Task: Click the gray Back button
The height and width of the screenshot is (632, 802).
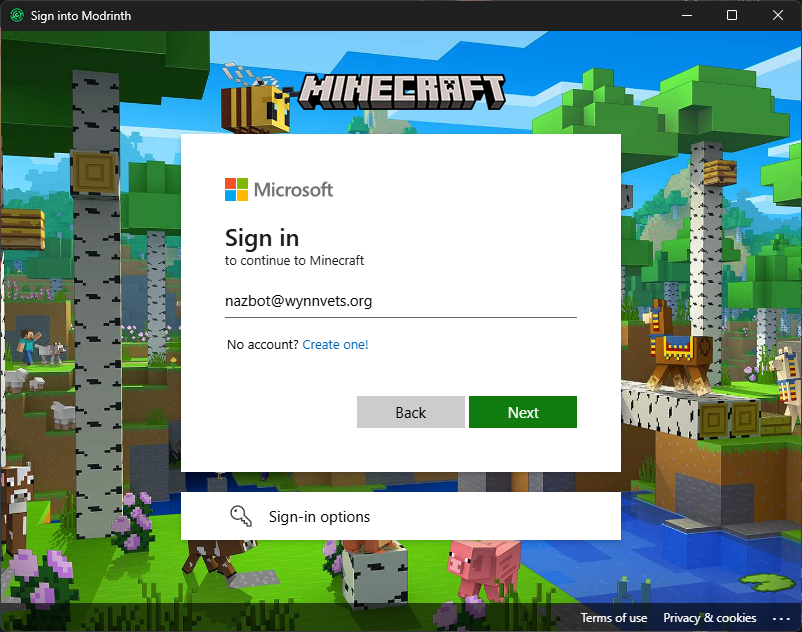Action: pos(411,412)
